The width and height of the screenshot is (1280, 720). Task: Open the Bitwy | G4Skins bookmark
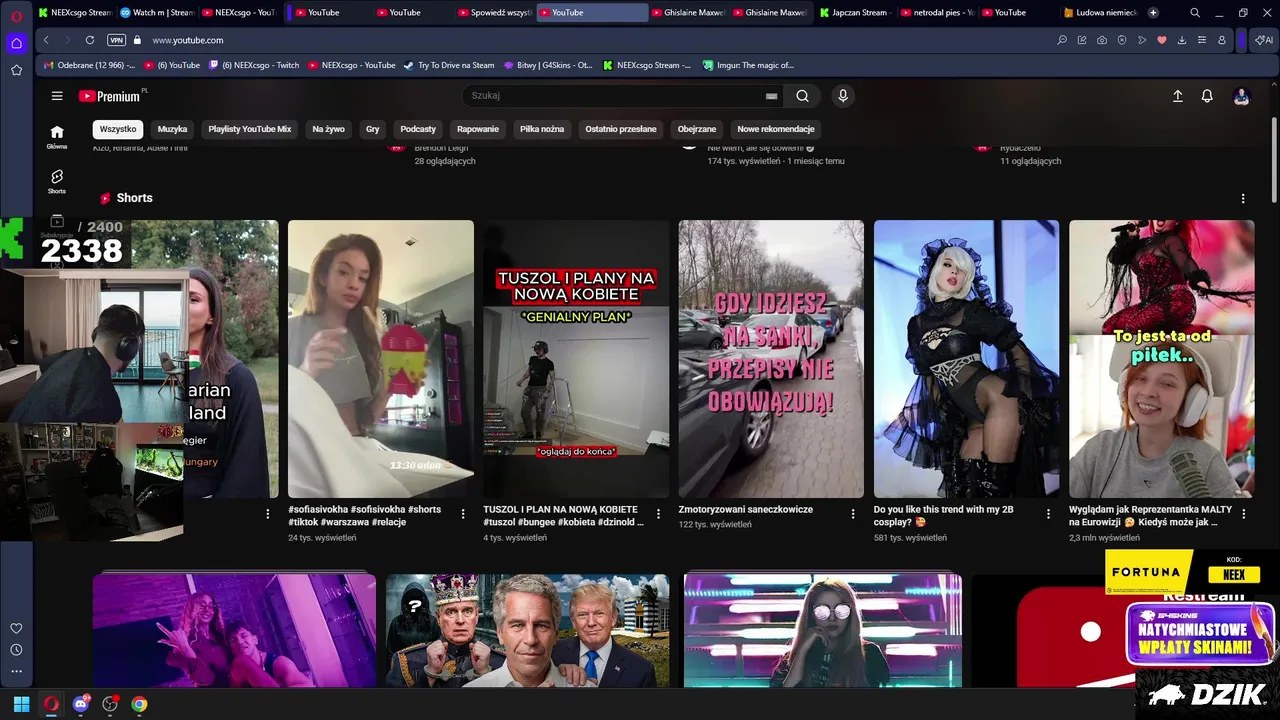548,65
